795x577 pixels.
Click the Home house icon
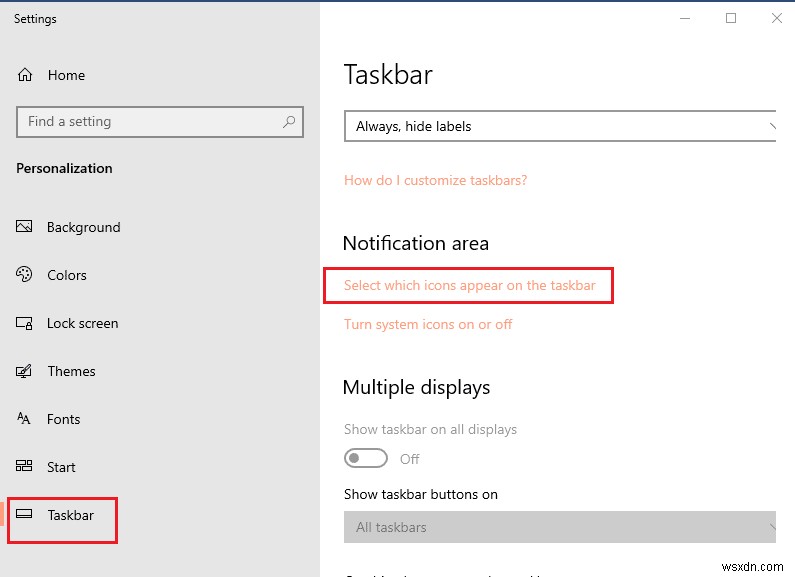(25, 75)
